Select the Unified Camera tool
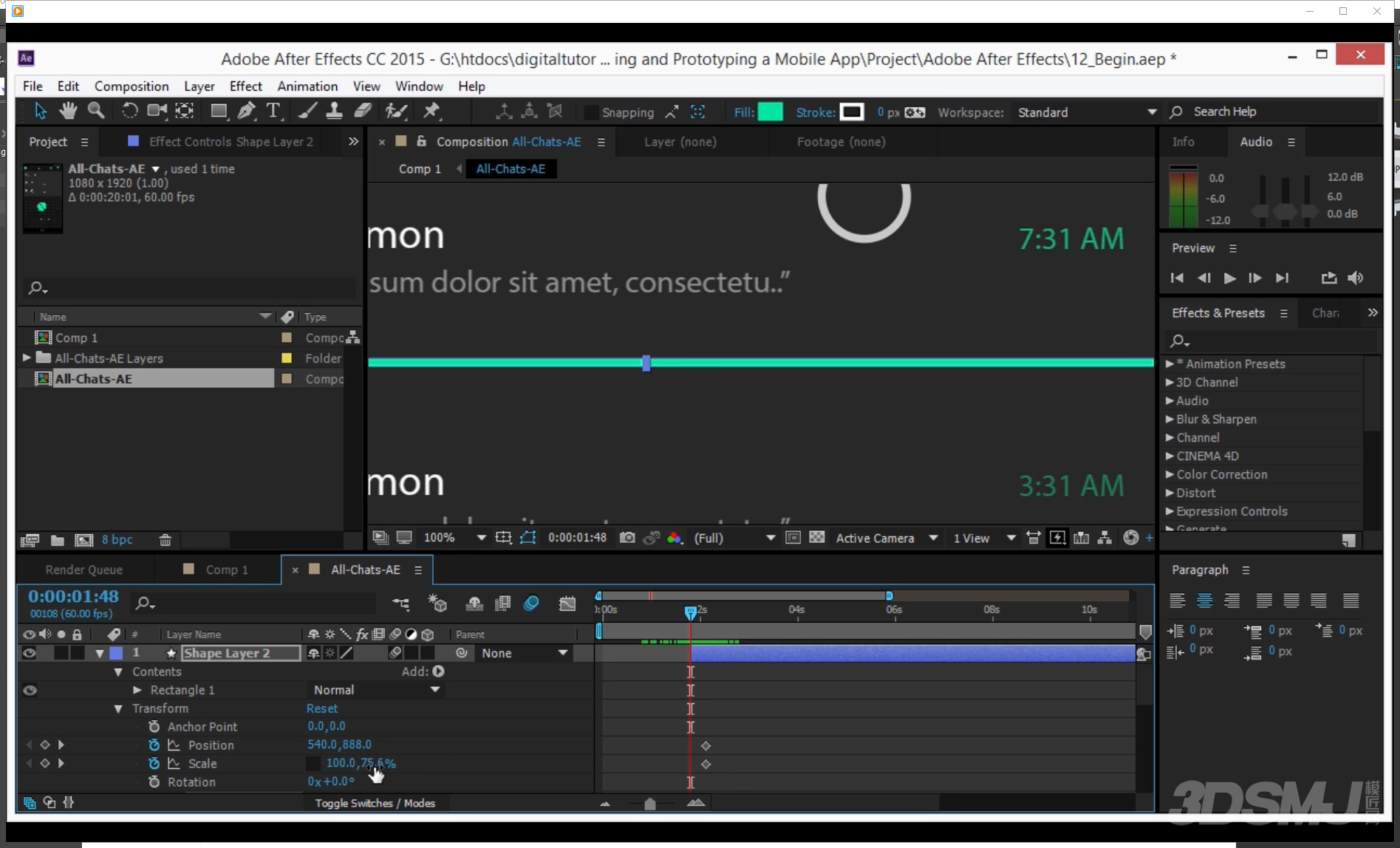 coord(157,111)
